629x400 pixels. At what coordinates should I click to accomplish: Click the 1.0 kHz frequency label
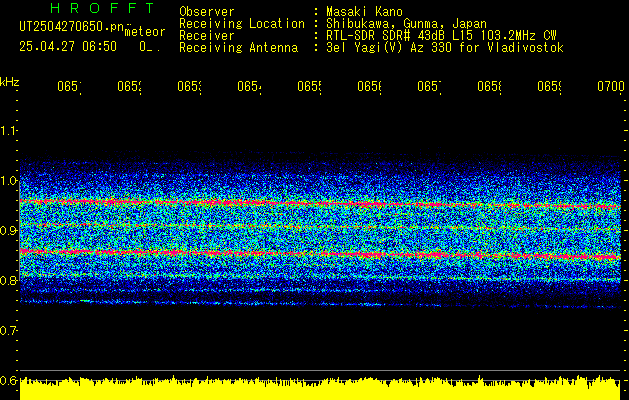8,180
